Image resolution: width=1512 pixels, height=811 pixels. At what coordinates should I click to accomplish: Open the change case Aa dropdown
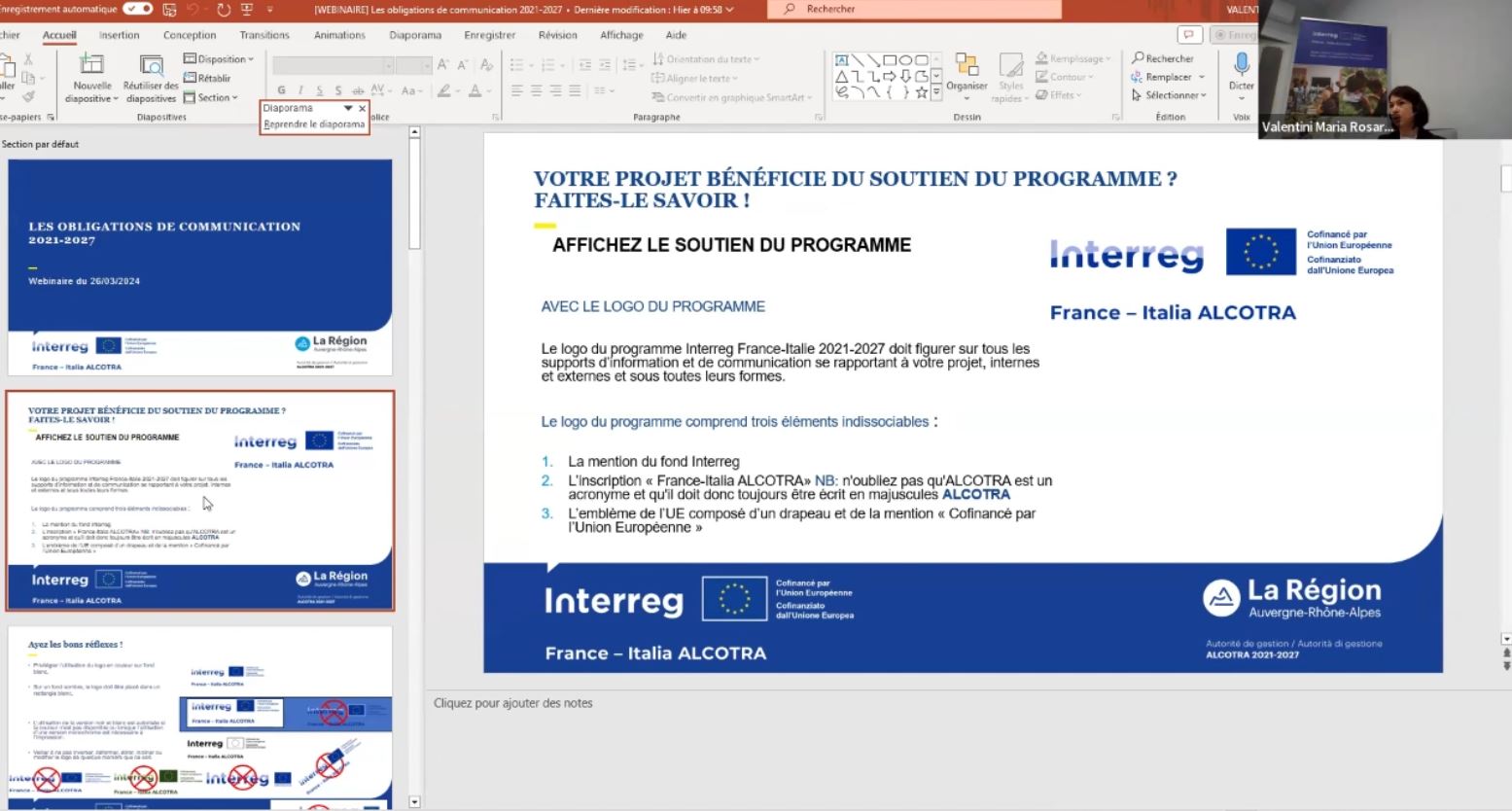coord(411,90)
